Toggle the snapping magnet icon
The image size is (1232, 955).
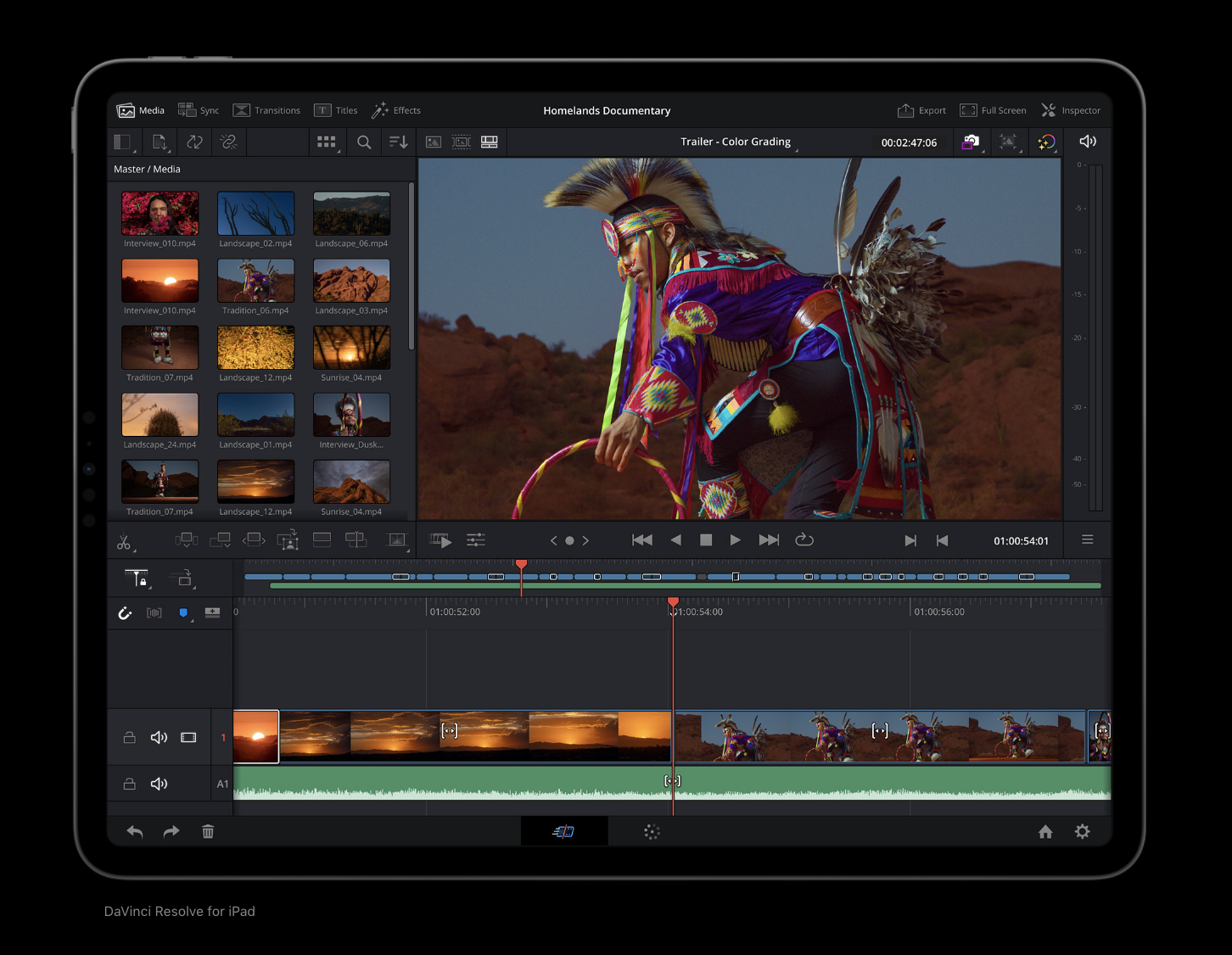pos(125,612)
